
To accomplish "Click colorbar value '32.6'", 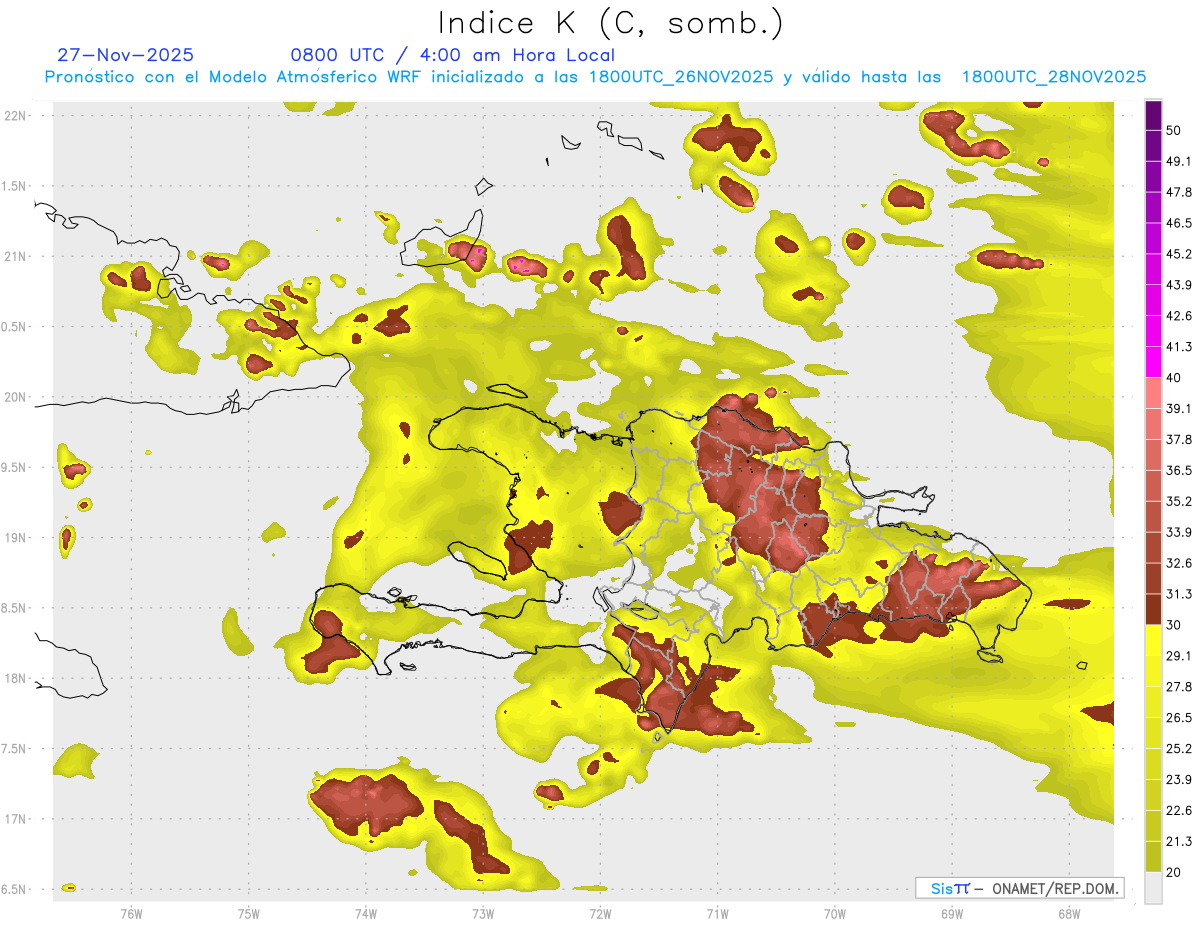I will click(1179, 563).
